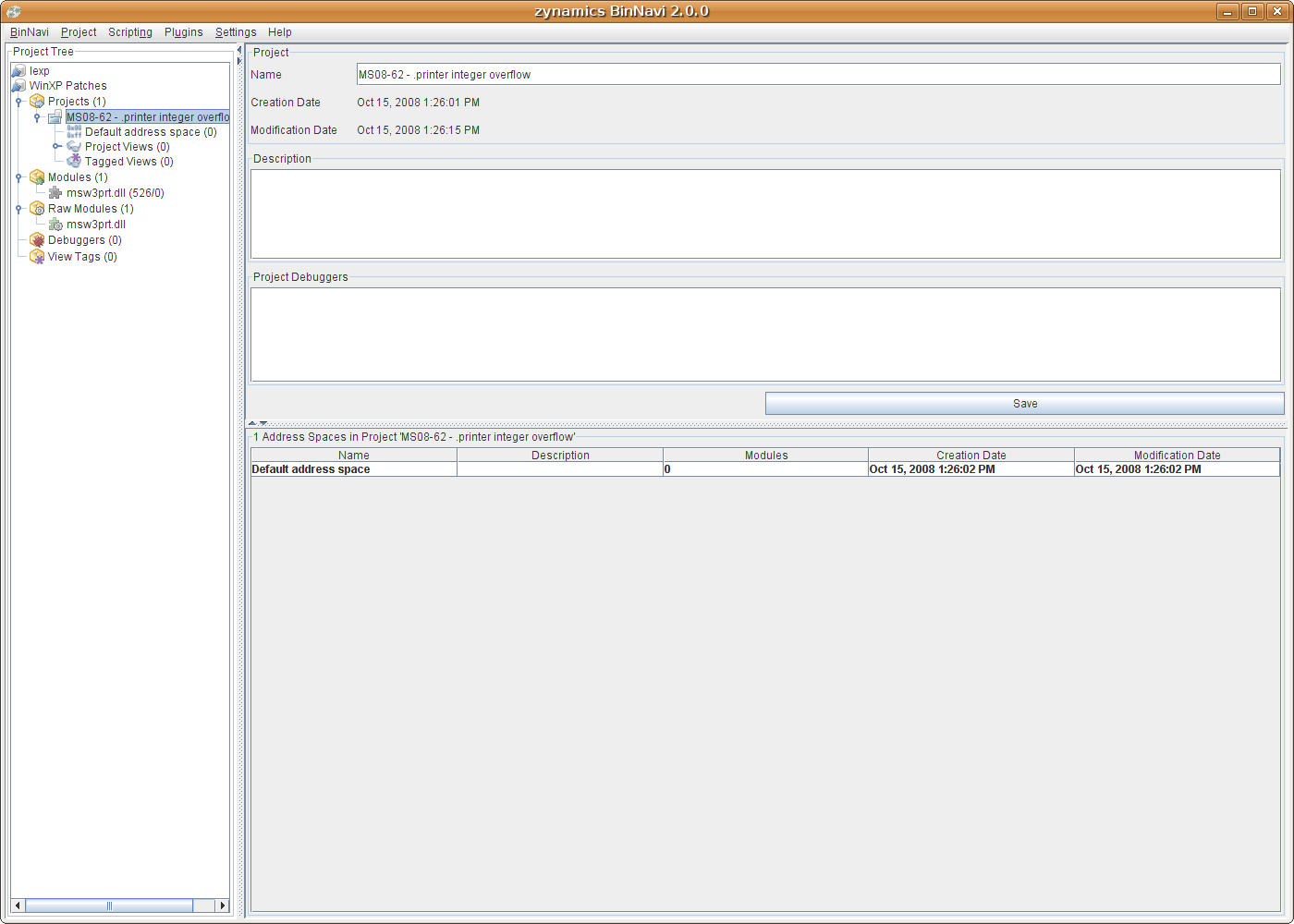Open the Scripting menu
This screenshot has width=1294, height=924.
point(130,32)
